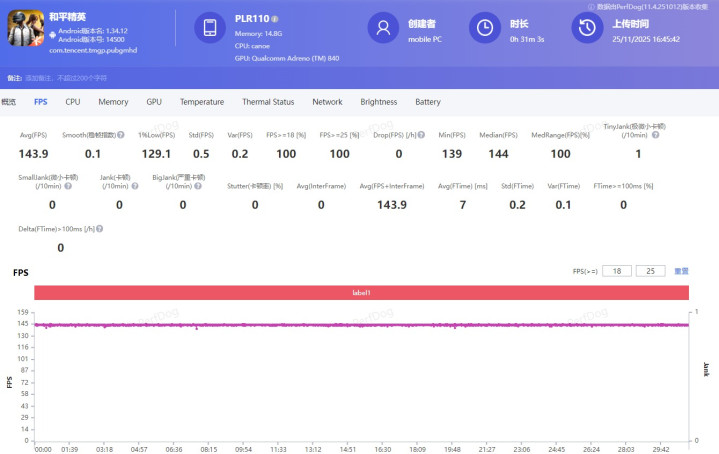The image size is (719, 454).
Task: Click the phone device icon beside PLR110
Action: (210, 29)
